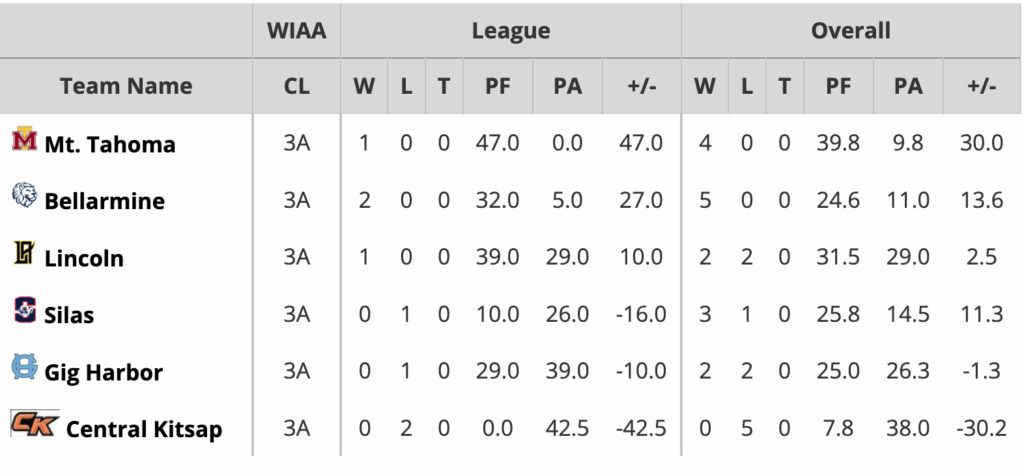Click the League section header

tap(511, 31)
